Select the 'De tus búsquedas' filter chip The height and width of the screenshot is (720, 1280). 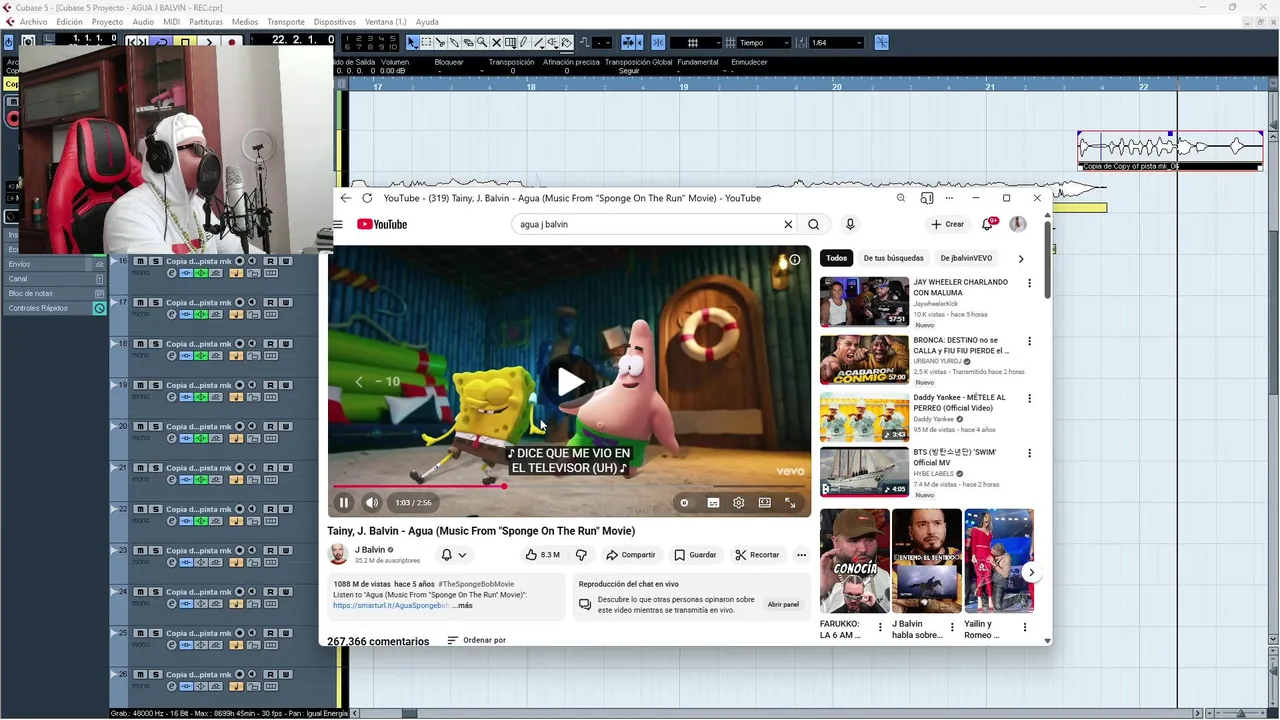click(x=893, y=258)
